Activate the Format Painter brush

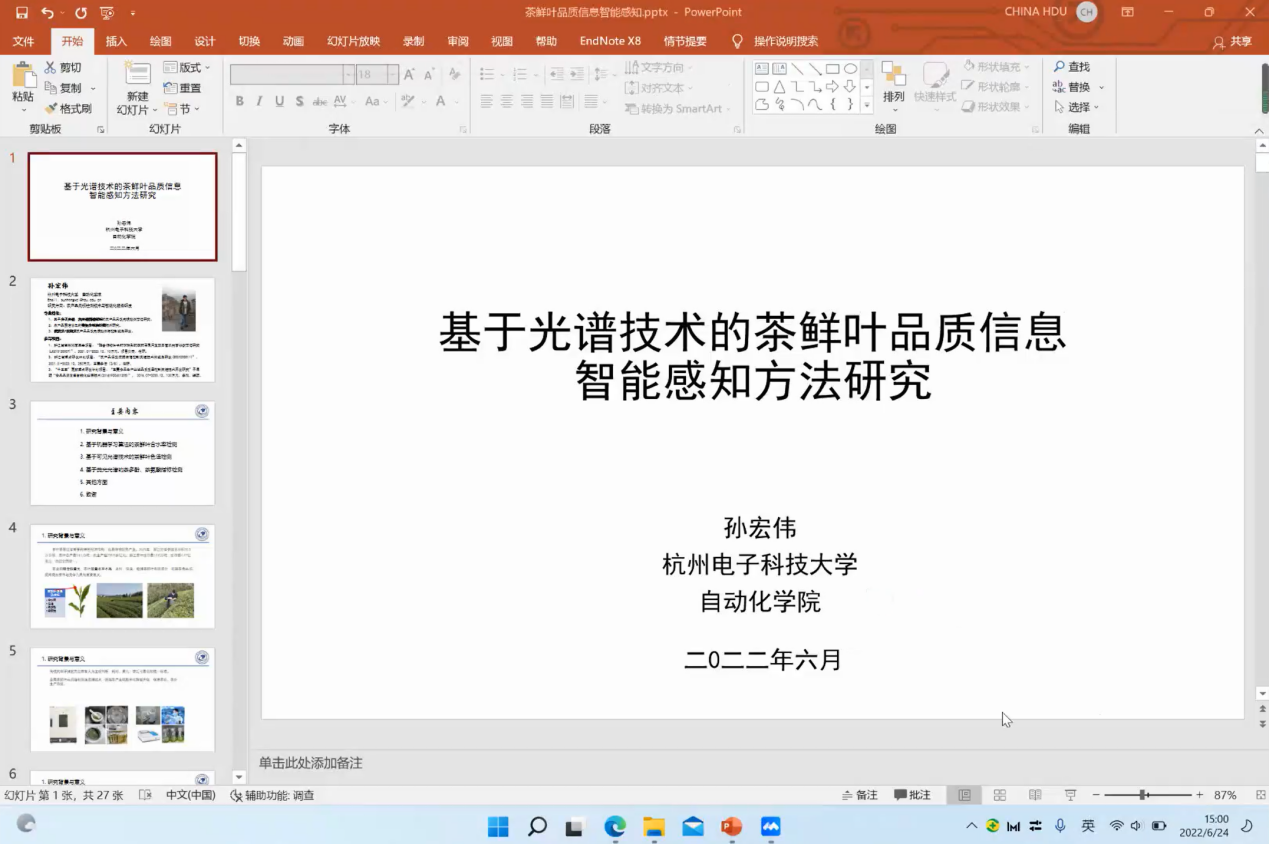coord(68,108)
